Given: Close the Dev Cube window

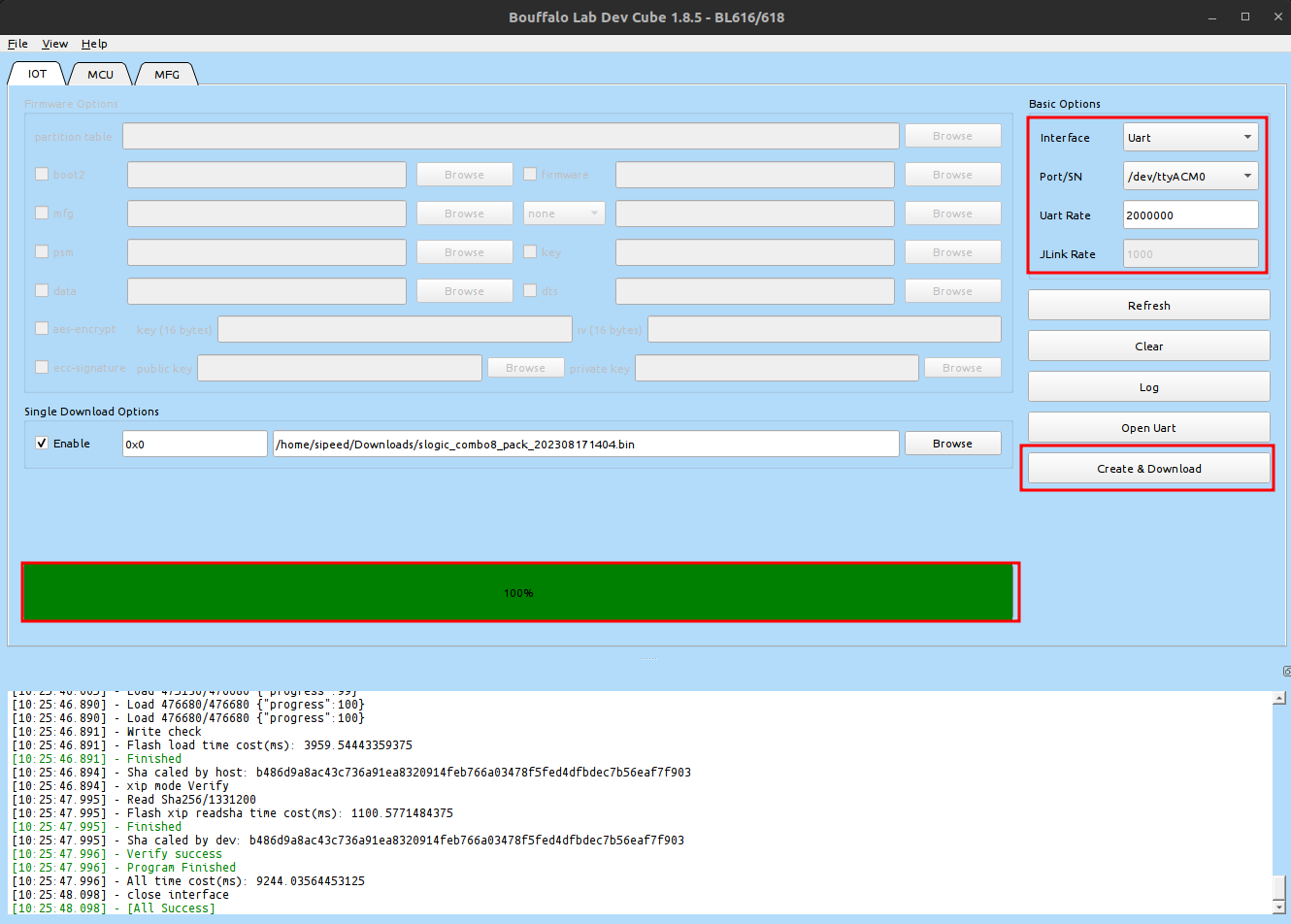Looking at the screenshot, I should 1277,16.
